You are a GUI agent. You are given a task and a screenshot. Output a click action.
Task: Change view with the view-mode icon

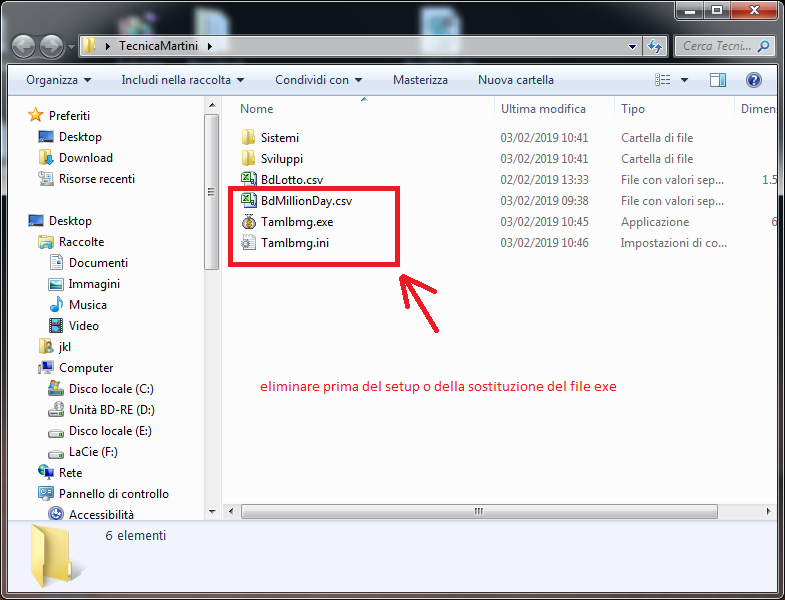pyautogui.click(x=662, y=80)
